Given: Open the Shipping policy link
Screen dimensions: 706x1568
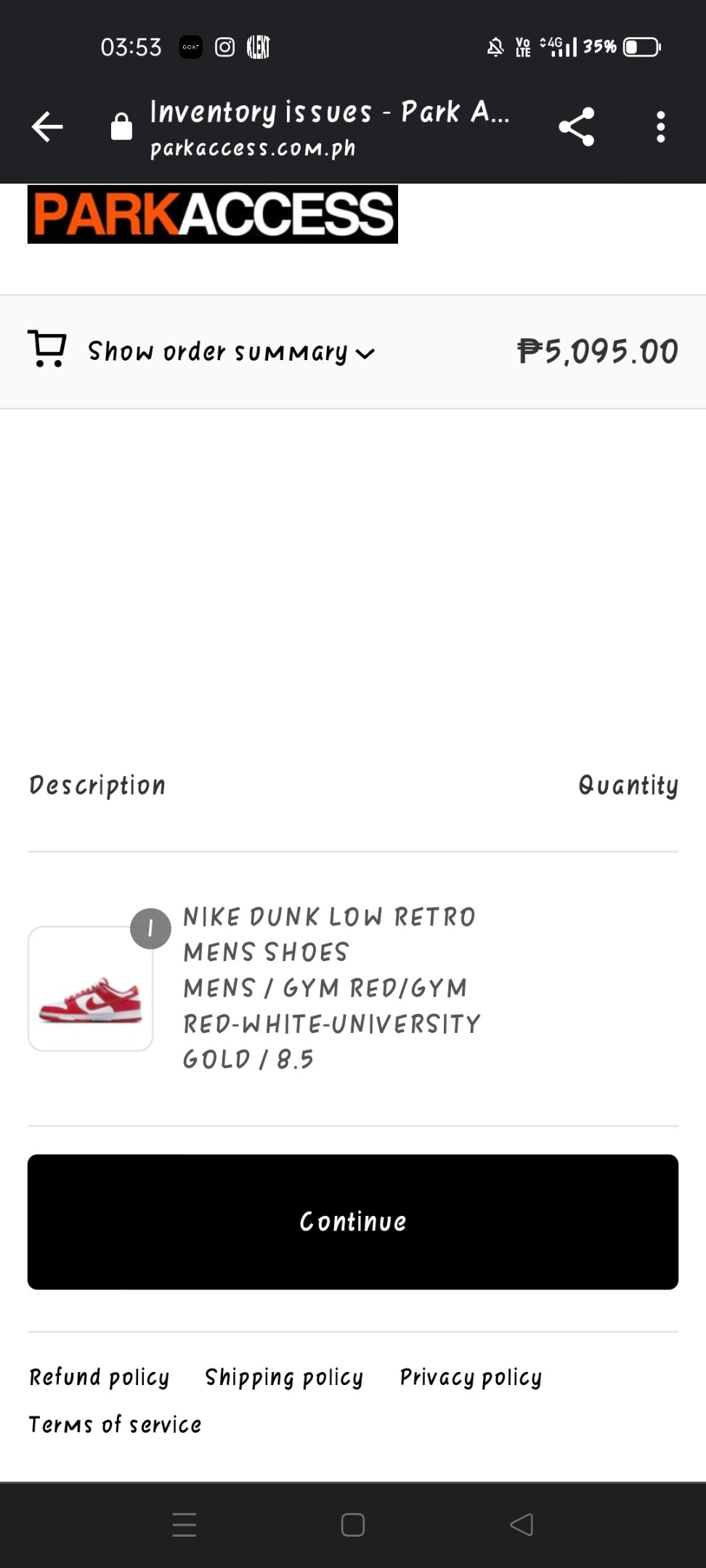Looking at the screenshot, I should (284, 1377).
